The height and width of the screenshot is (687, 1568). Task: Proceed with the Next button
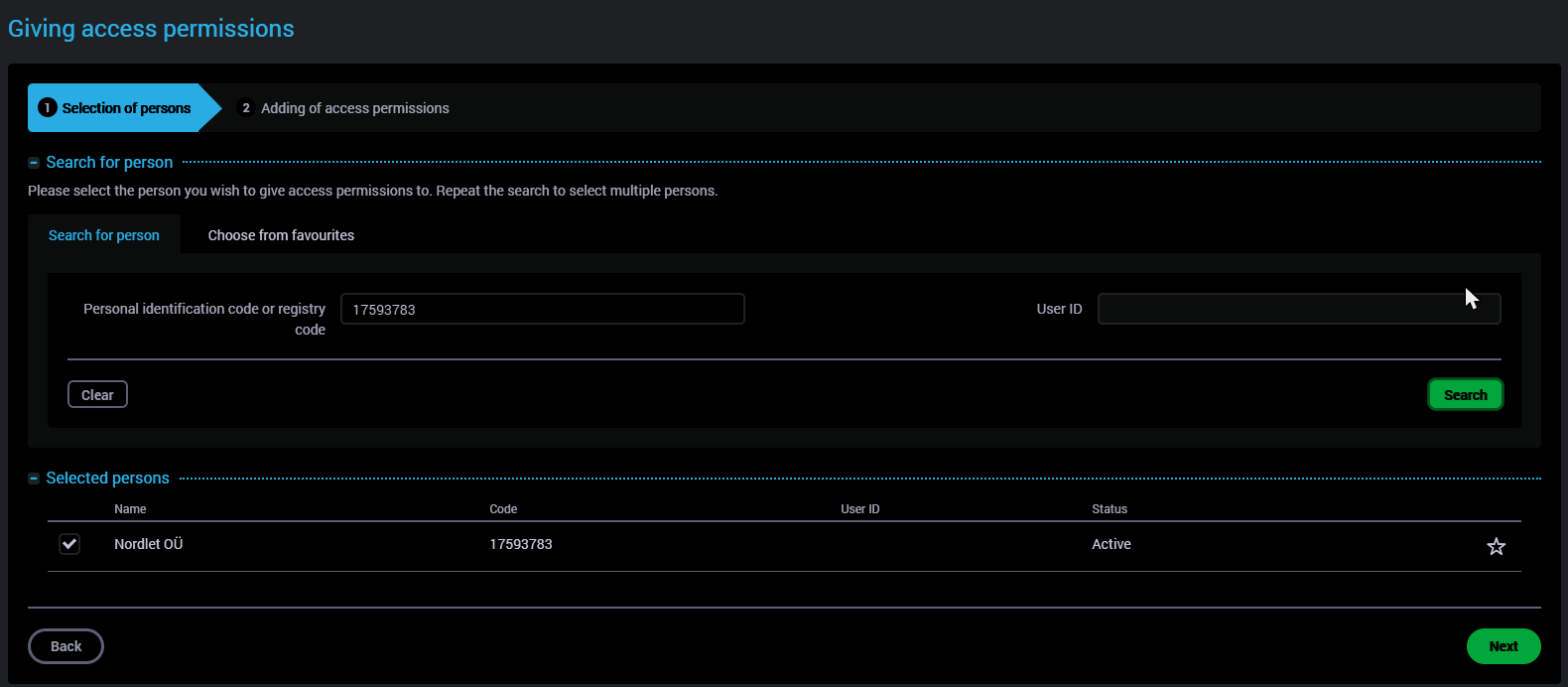[1503, 646]
